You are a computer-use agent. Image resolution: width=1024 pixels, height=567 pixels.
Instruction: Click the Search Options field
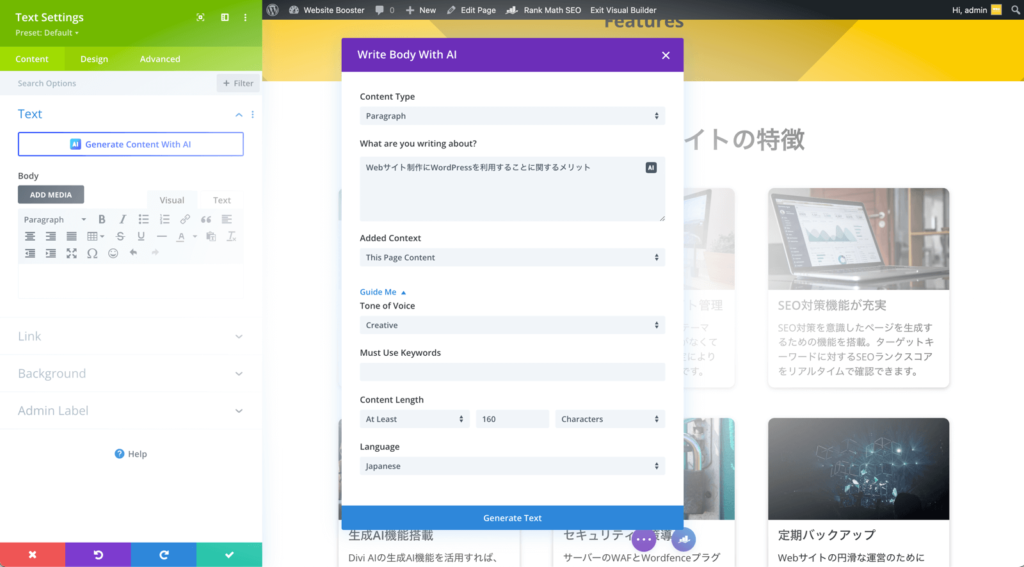pyautogui.click(x=108, y=83)
